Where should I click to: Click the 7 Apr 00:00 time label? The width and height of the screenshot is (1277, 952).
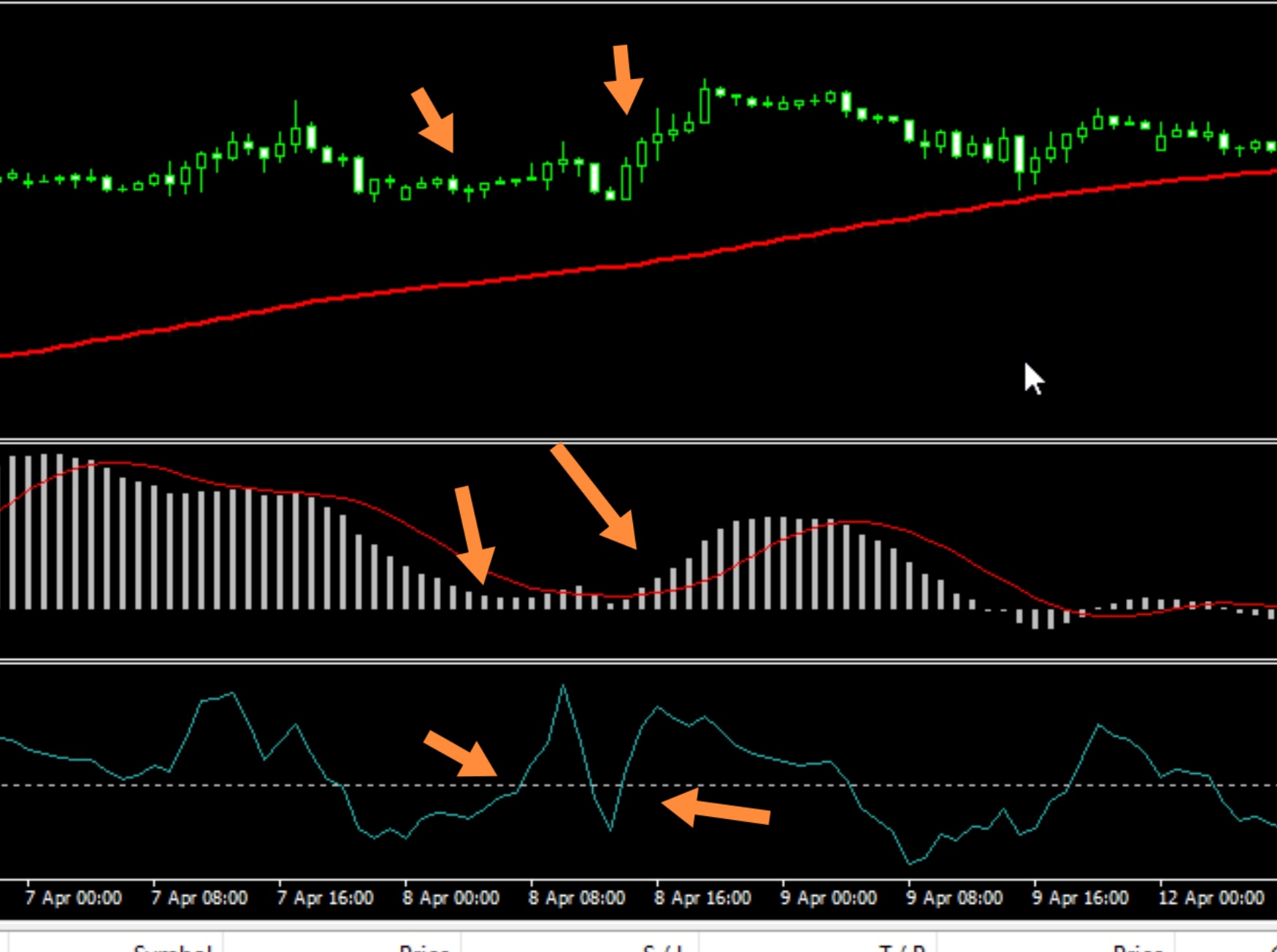click(x=73, y=898)
